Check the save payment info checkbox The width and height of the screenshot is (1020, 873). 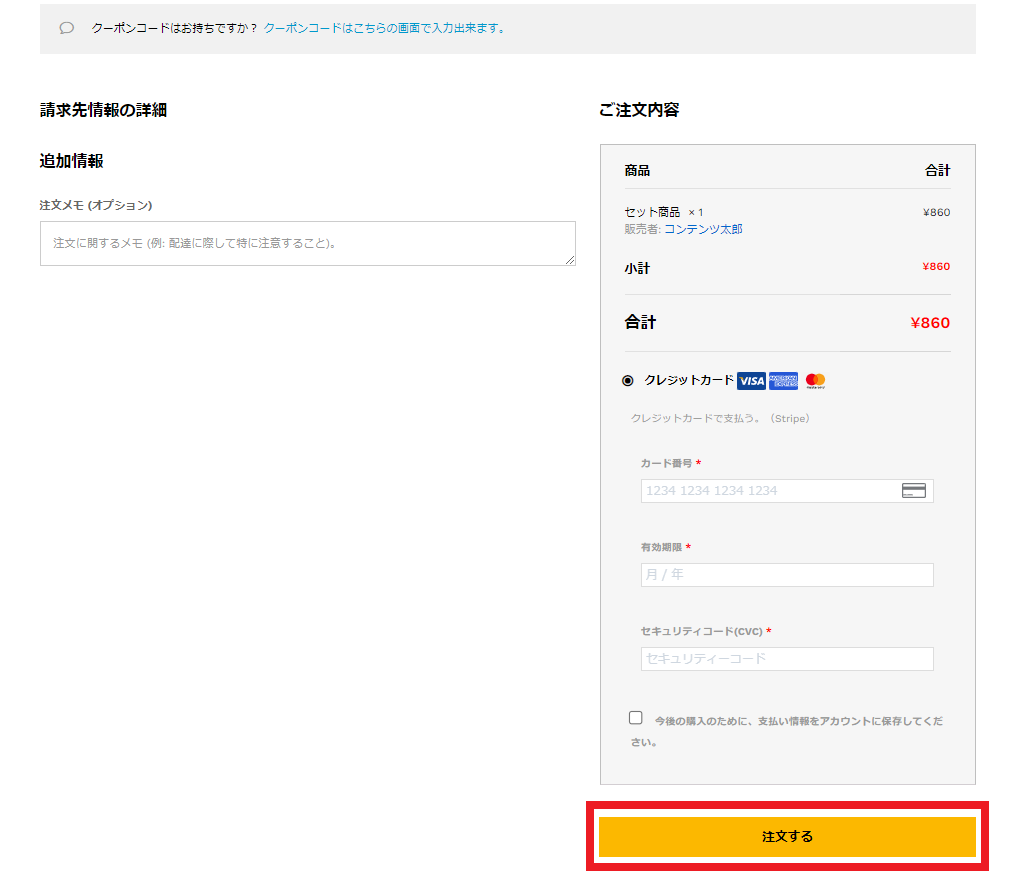coord(636,718)
